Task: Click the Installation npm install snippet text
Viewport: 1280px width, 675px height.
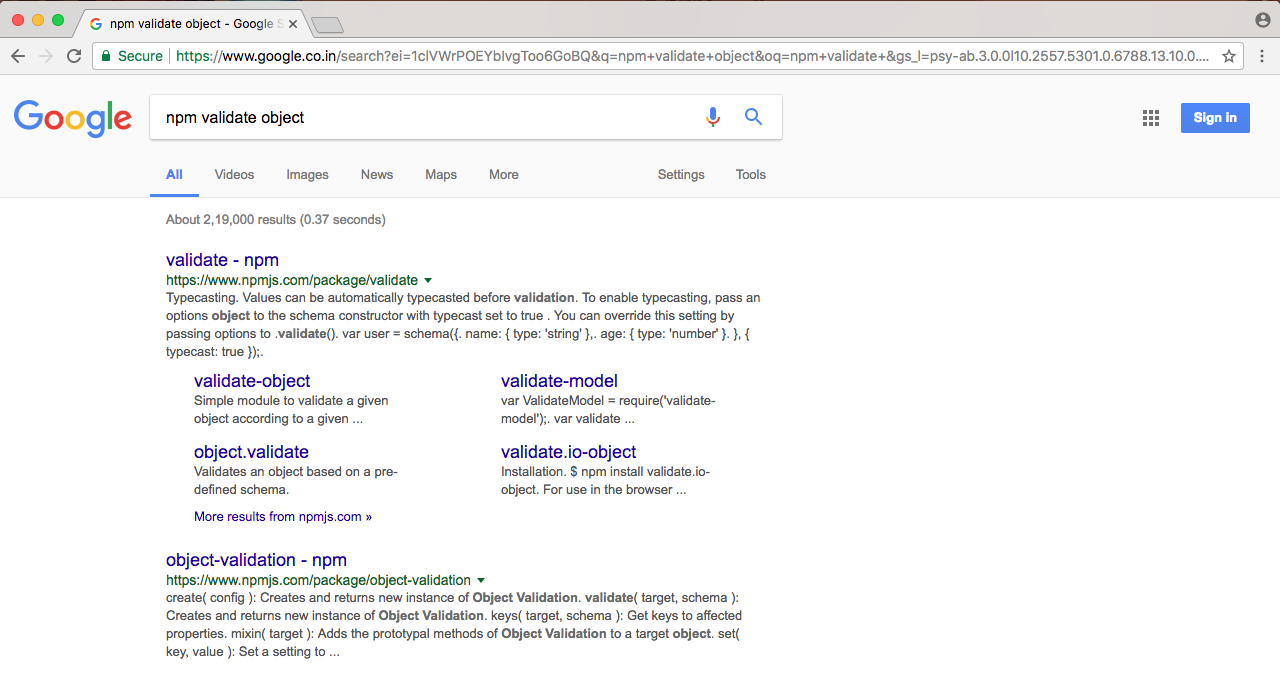Action: pos(605,481)
